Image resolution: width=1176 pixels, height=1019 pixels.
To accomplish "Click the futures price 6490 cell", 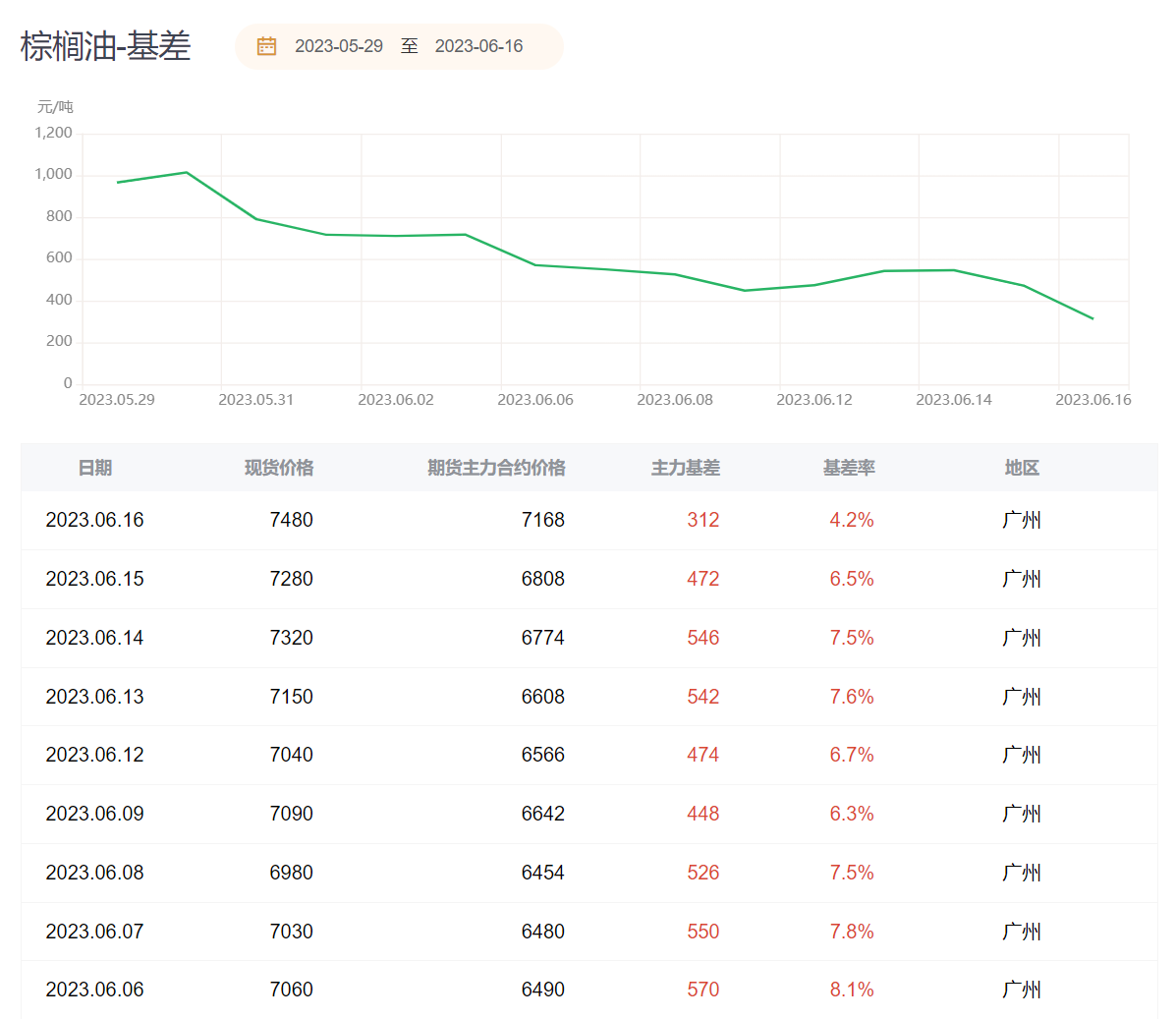I will [543, 990].
